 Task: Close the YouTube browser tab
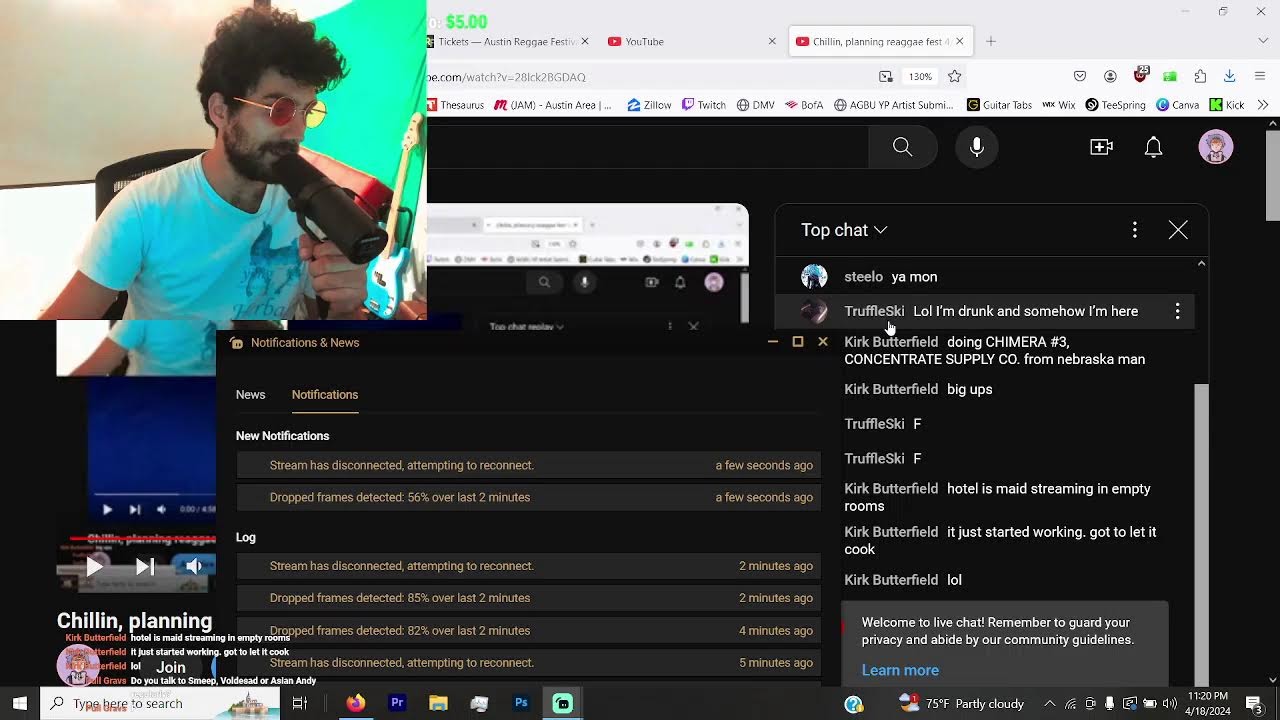coord(772,41)
